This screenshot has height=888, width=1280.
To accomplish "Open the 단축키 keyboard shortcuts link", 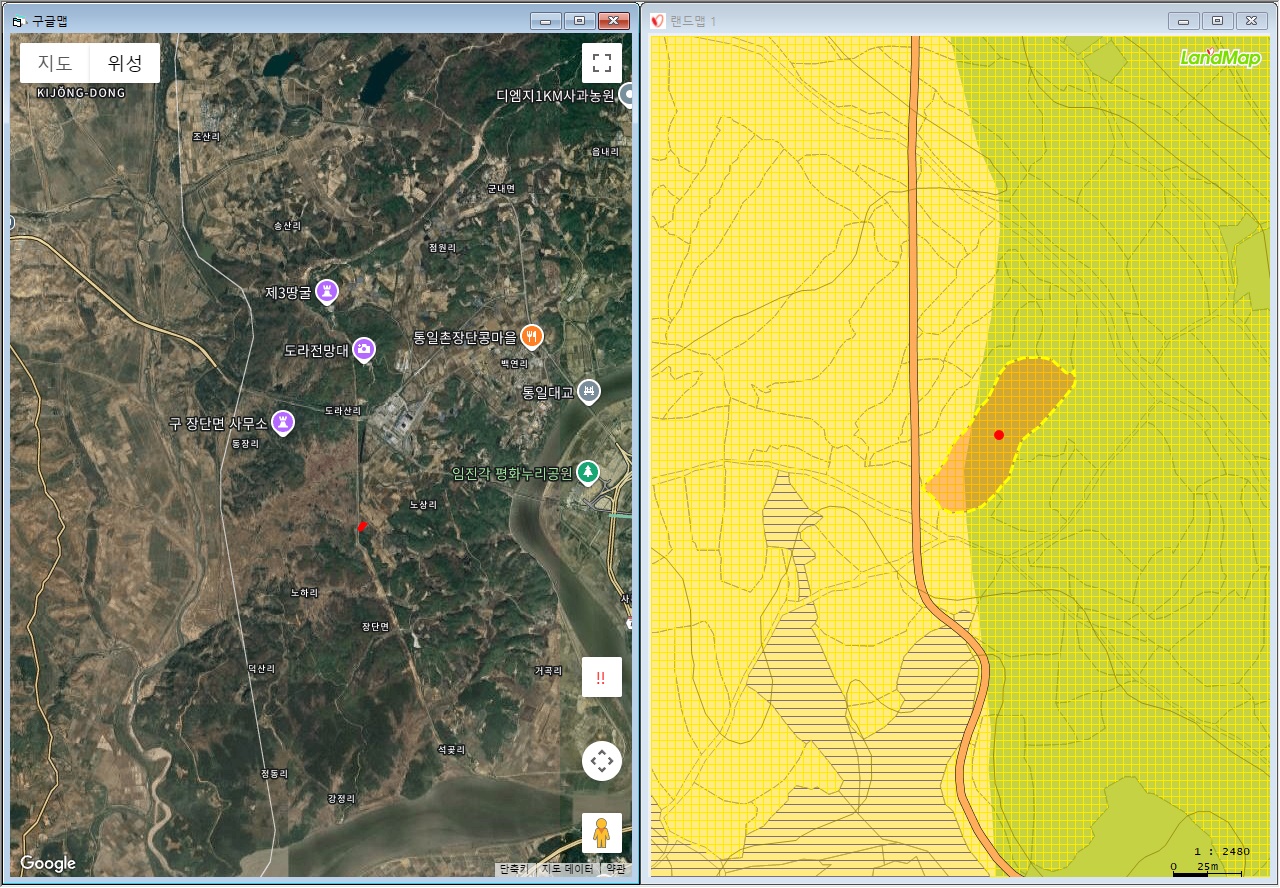I will pos(514,869).
